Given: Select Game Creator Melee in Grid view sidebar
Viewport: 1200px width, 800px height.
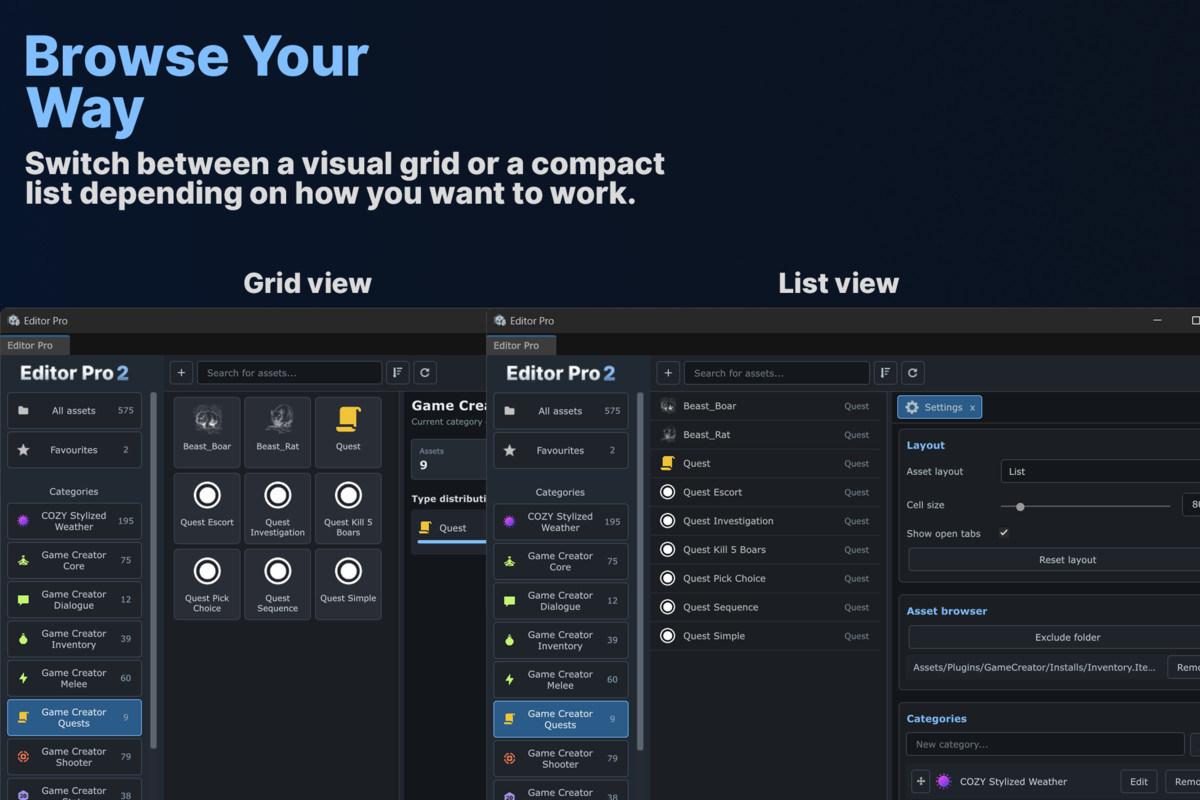Looking at the screenshot, I should point(74,678).
